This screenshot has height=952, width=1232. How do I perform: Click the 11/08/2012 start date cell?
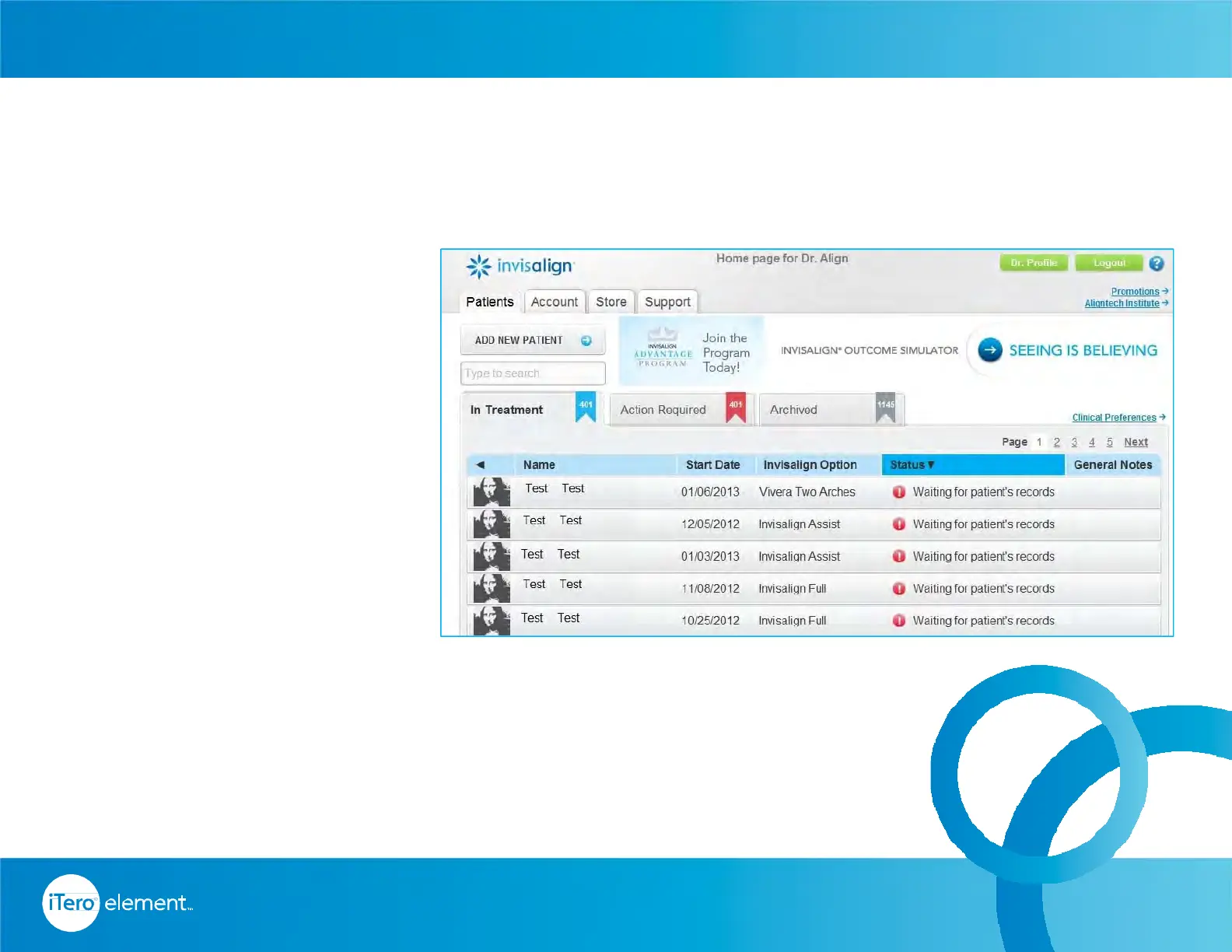(710, 589)
